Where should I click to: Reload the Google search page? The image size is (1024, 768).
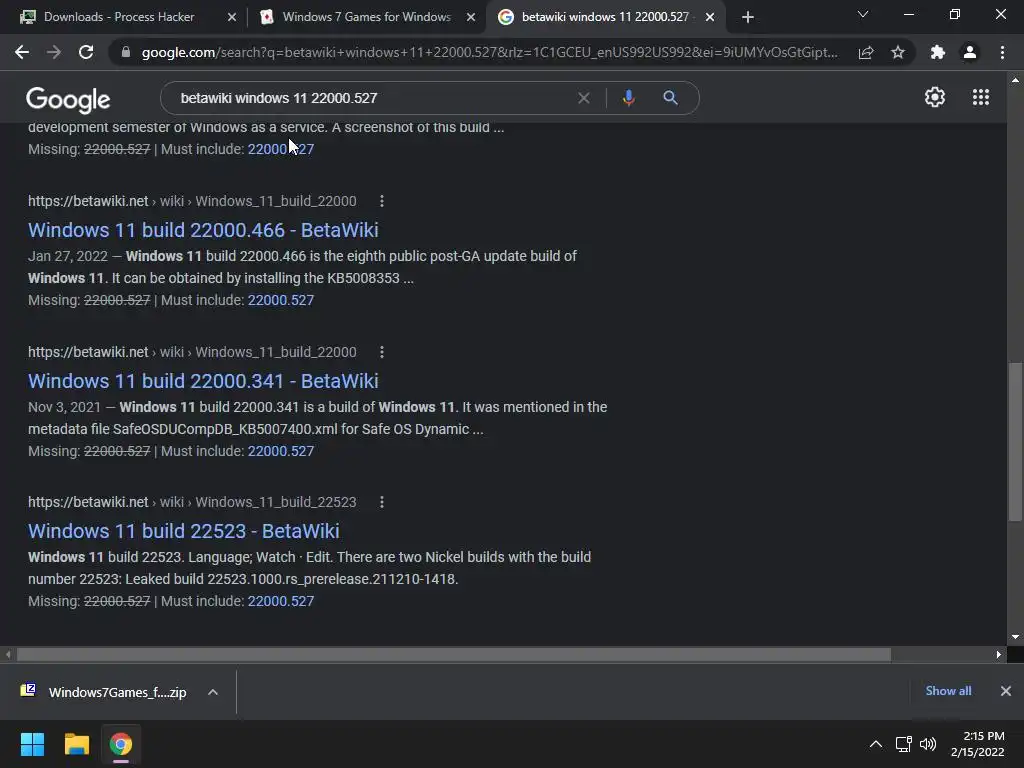[x=86, y=52]
